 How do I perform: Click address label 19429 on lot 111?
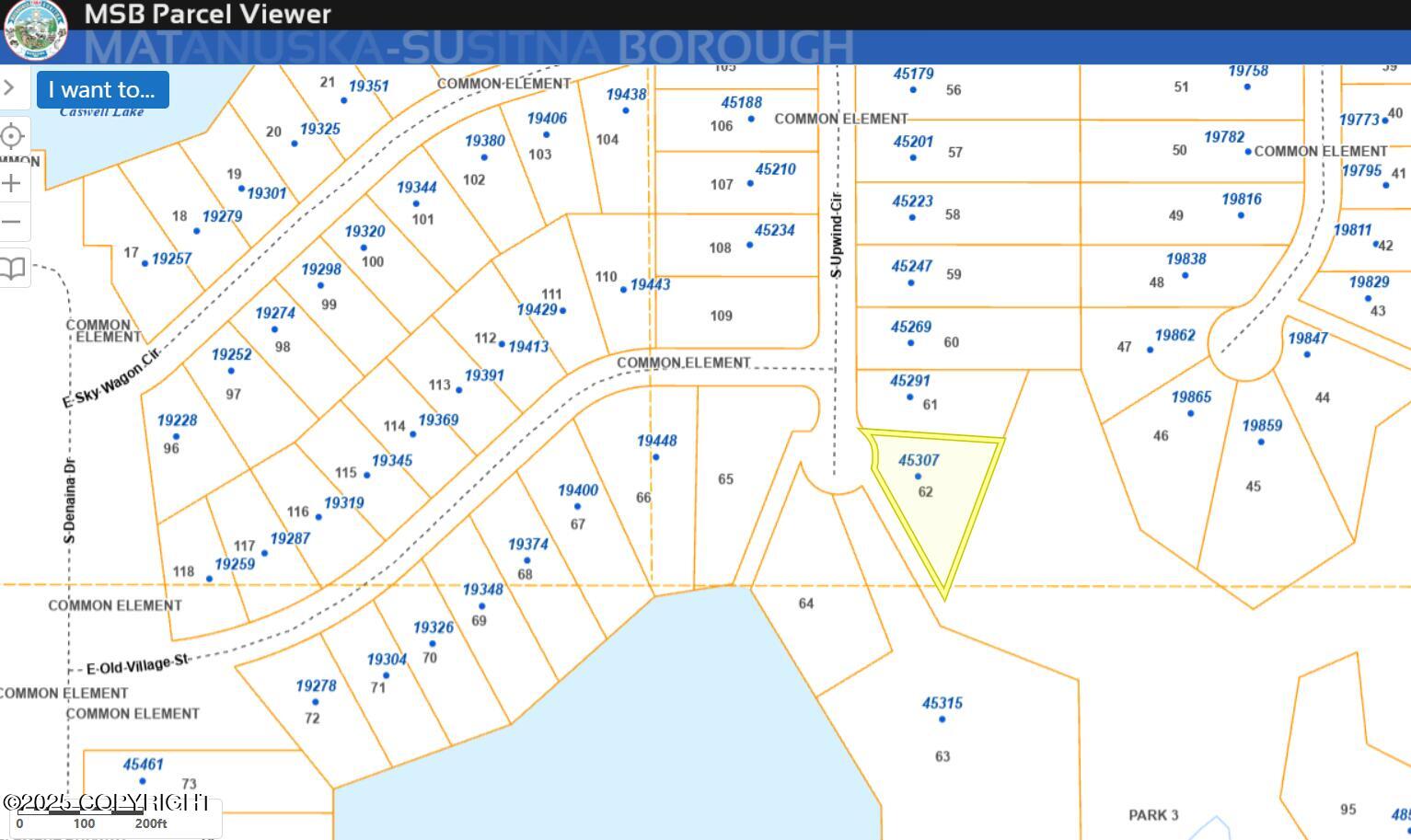coord(537,310)
